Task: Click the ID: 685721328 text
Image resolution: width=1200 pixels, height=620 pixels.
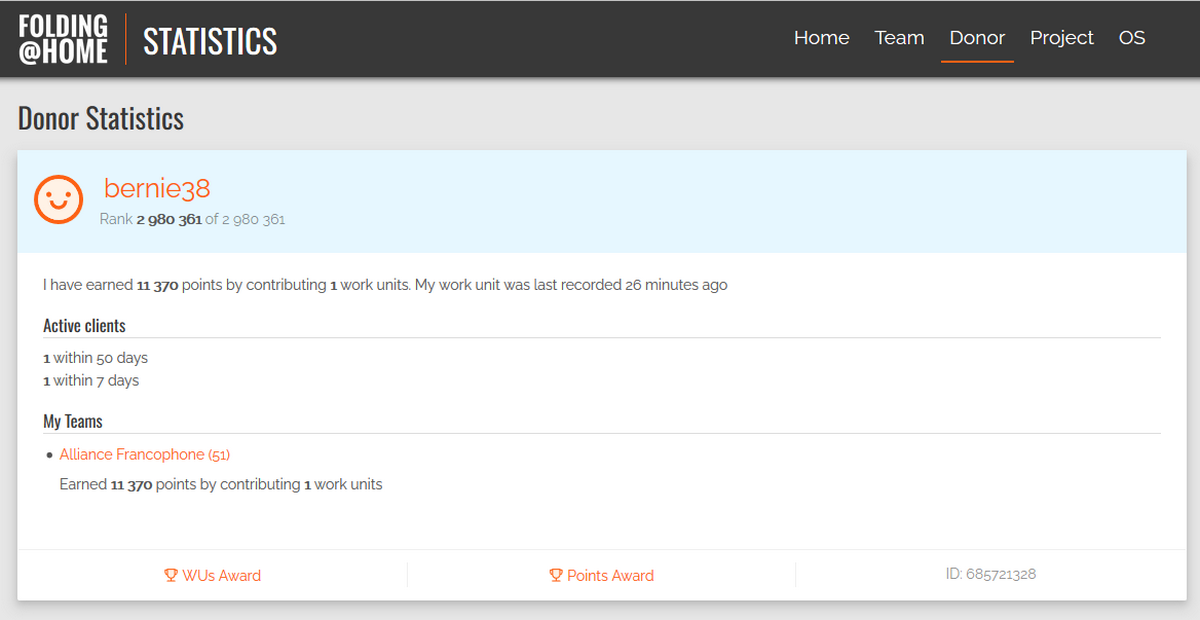Action: [x=991, y=574]
